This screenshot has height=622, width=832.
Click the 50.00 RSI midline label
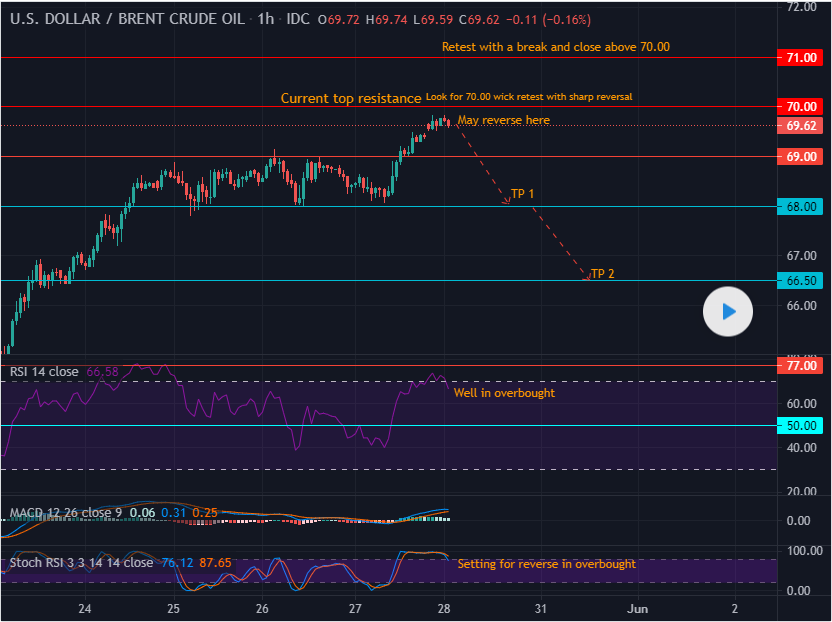point(800,426)
